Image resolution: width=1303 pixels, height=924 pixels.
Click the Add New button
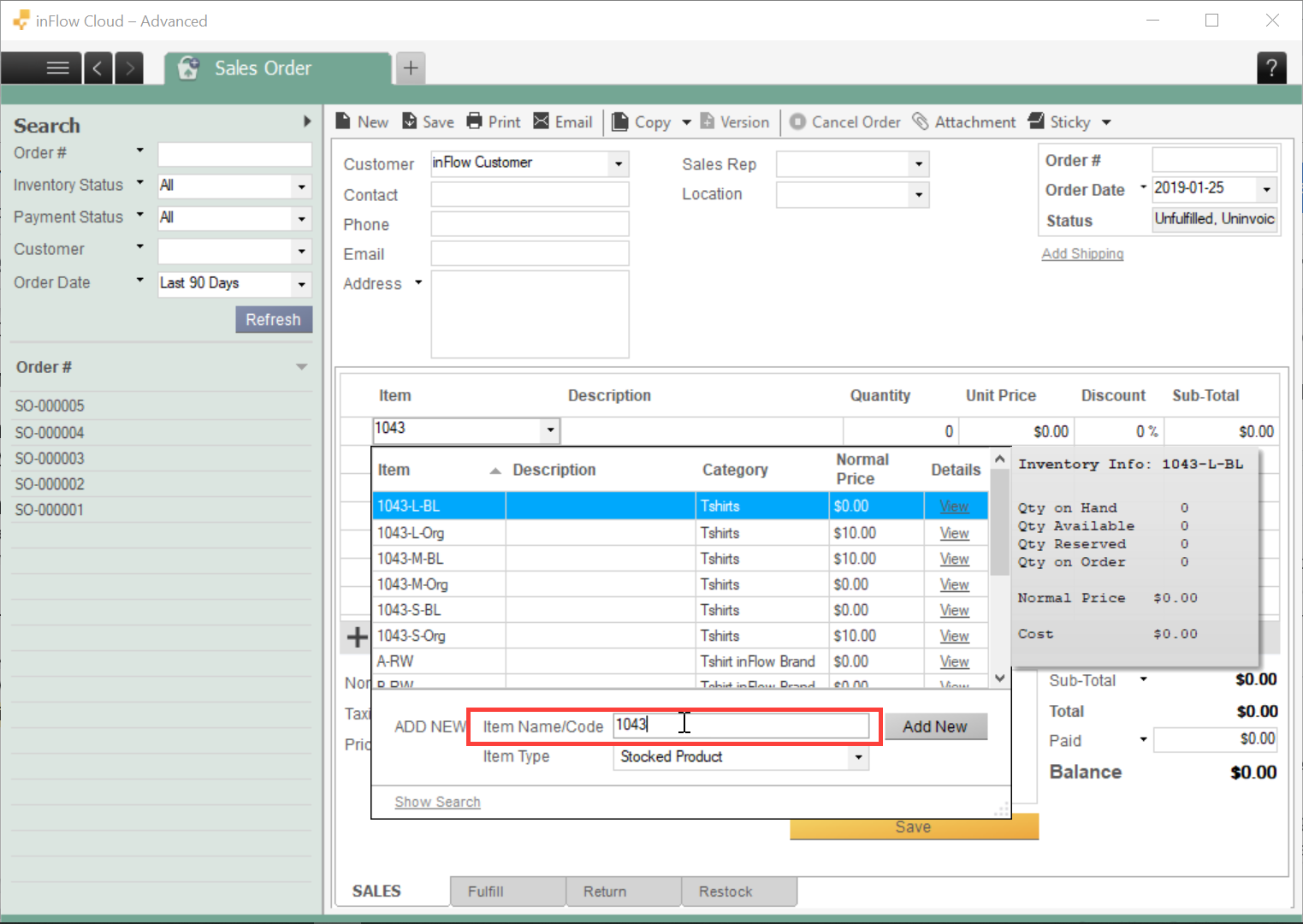click(935, 726)
